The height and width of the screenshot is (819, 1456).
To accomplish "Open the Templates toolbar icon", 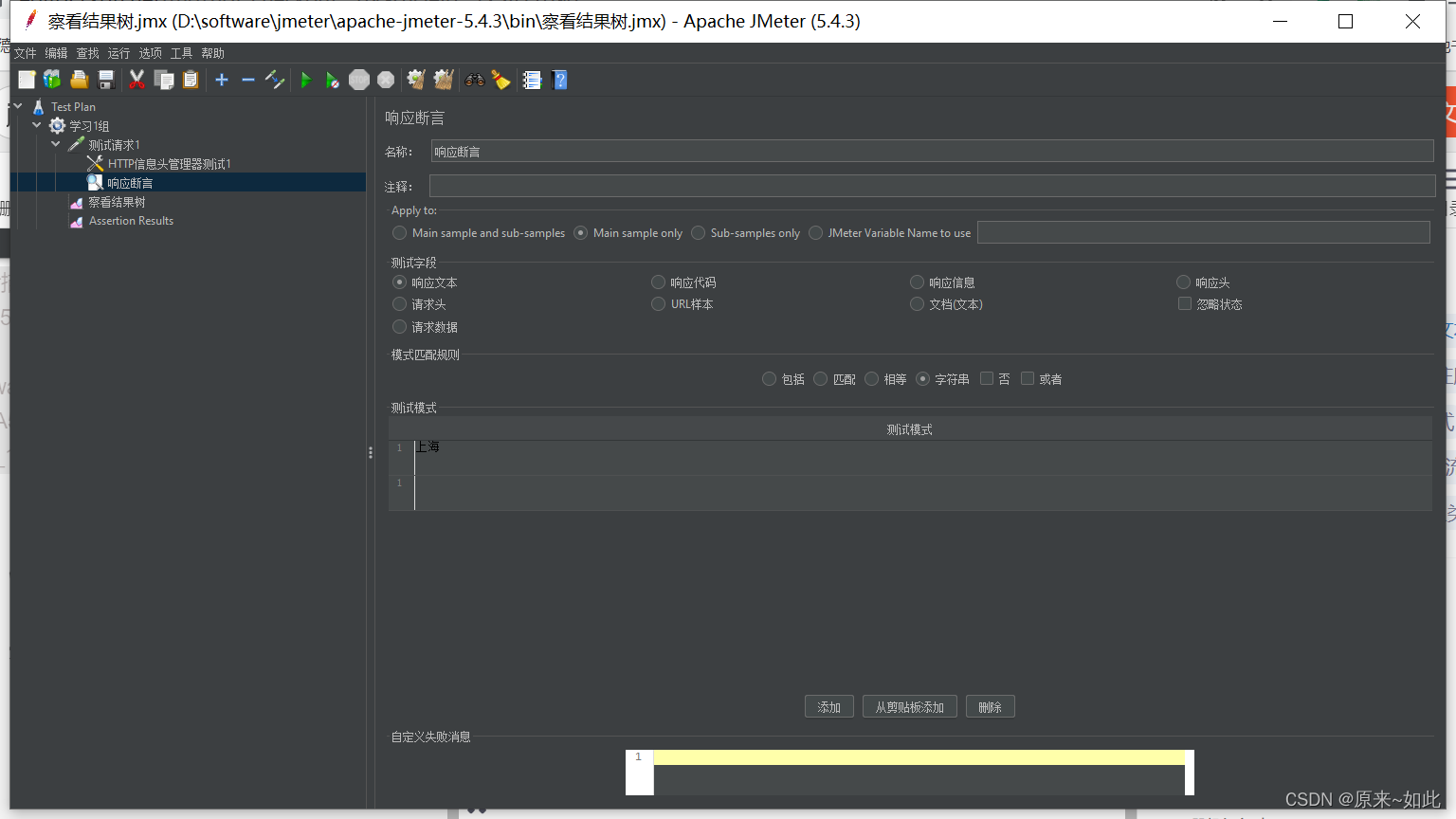I will tap(52, 80).
